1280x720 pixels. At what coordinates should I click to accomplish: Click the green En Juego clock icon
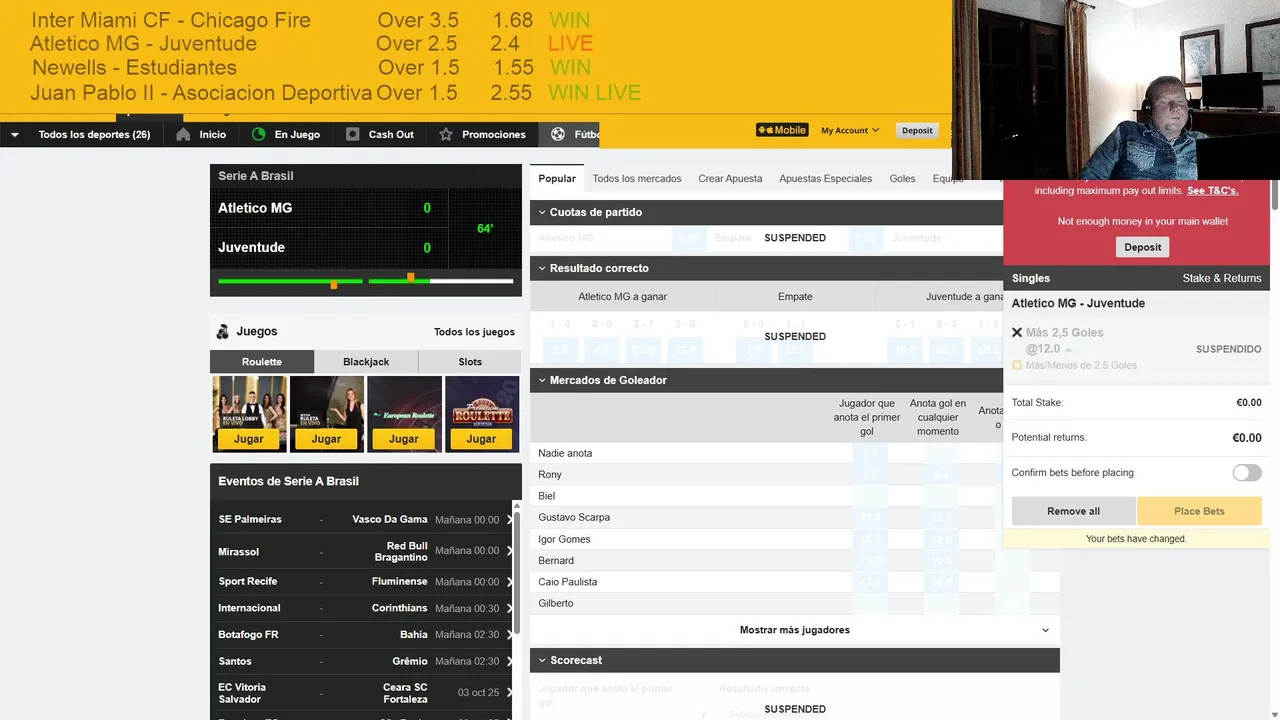pos(258,134)
